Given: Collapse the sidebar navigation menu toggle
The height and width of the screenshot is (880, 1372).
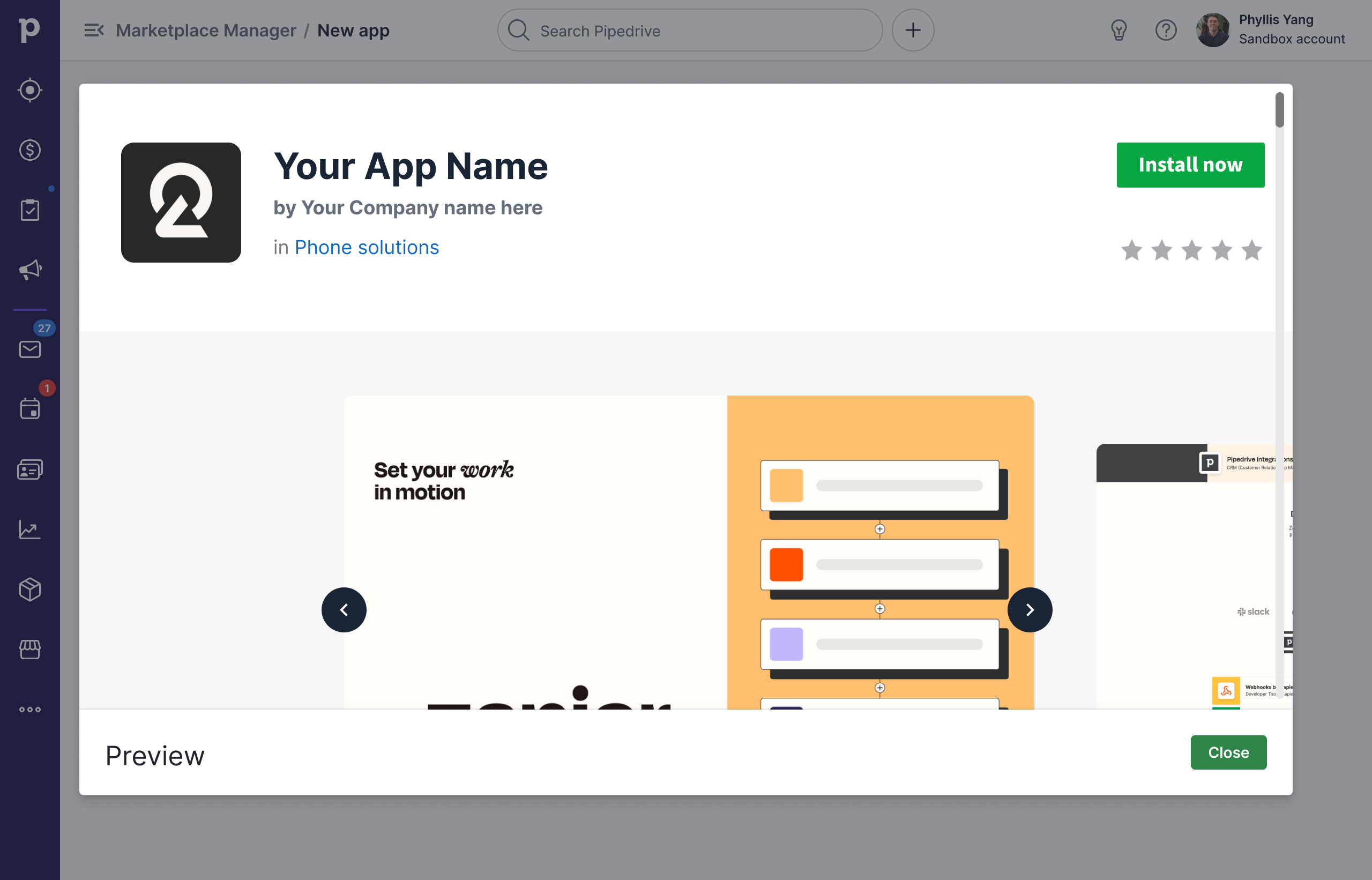Looking at the screenshot, I should [94, 31].
